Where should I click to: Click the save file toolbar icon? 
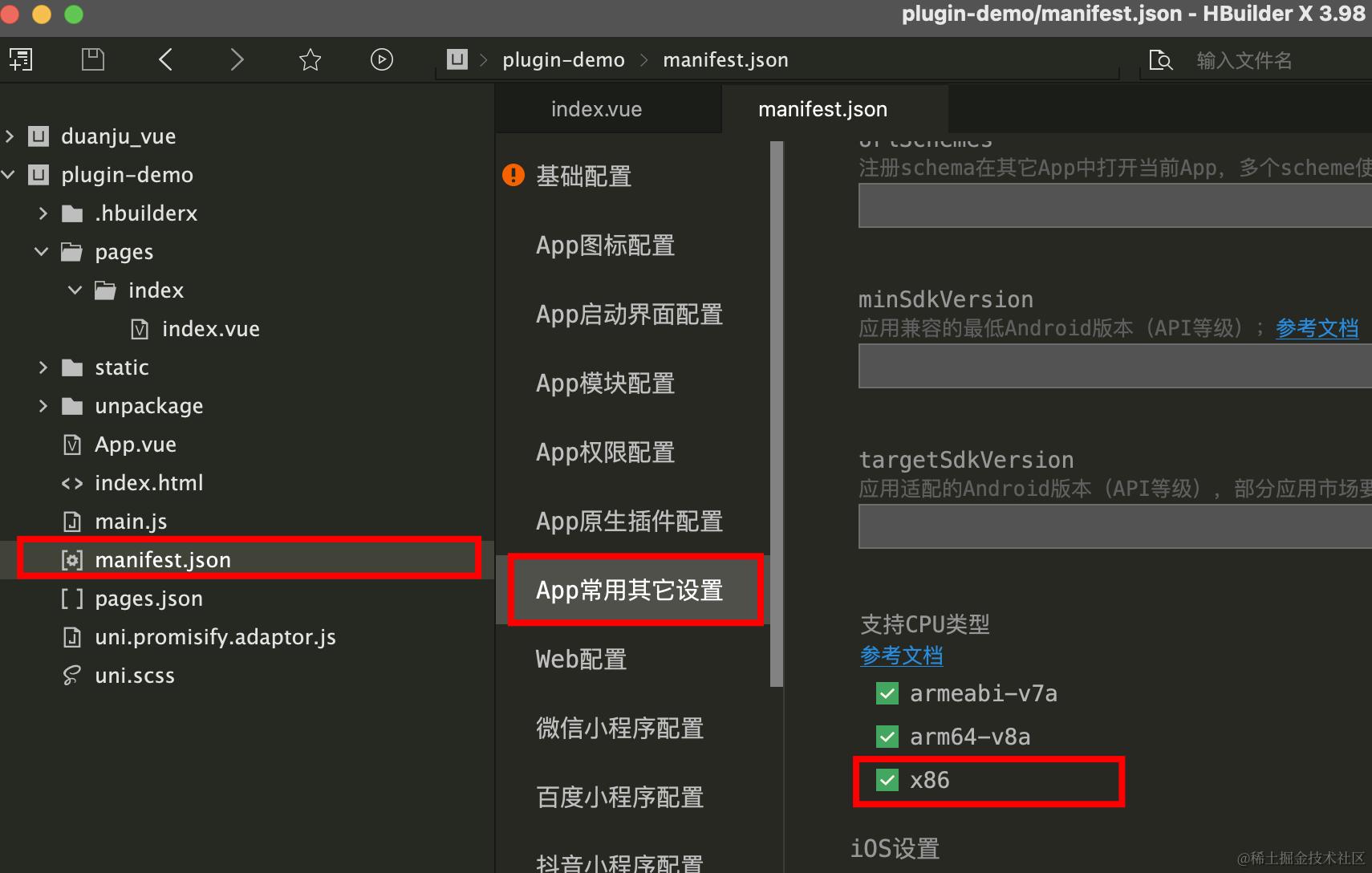coord(93,59)
